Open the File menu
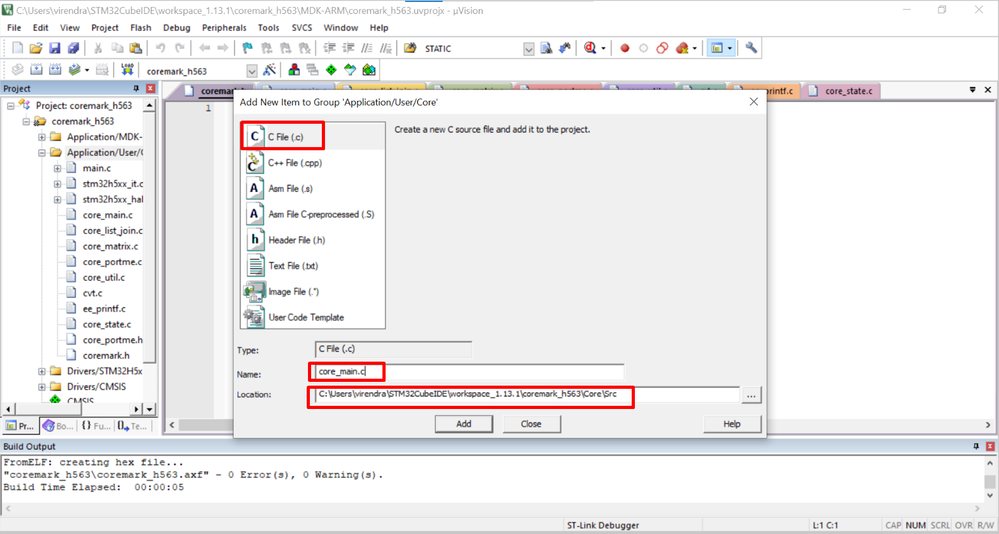Viewport: 999px width, 534px height. [x=14, y=28]
